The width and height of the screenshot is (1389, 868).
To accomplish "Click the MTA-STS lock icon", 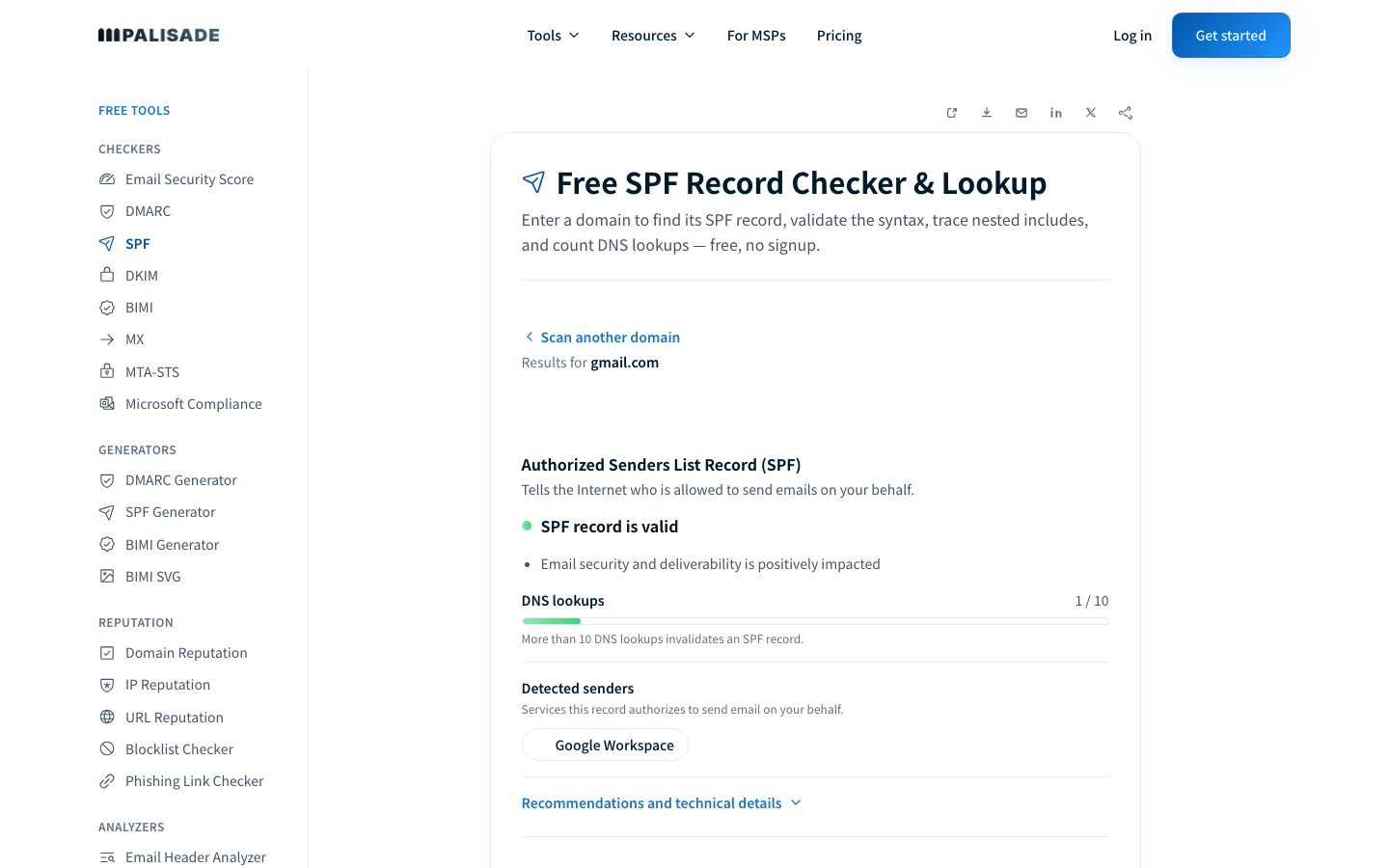I will point(107,371).
